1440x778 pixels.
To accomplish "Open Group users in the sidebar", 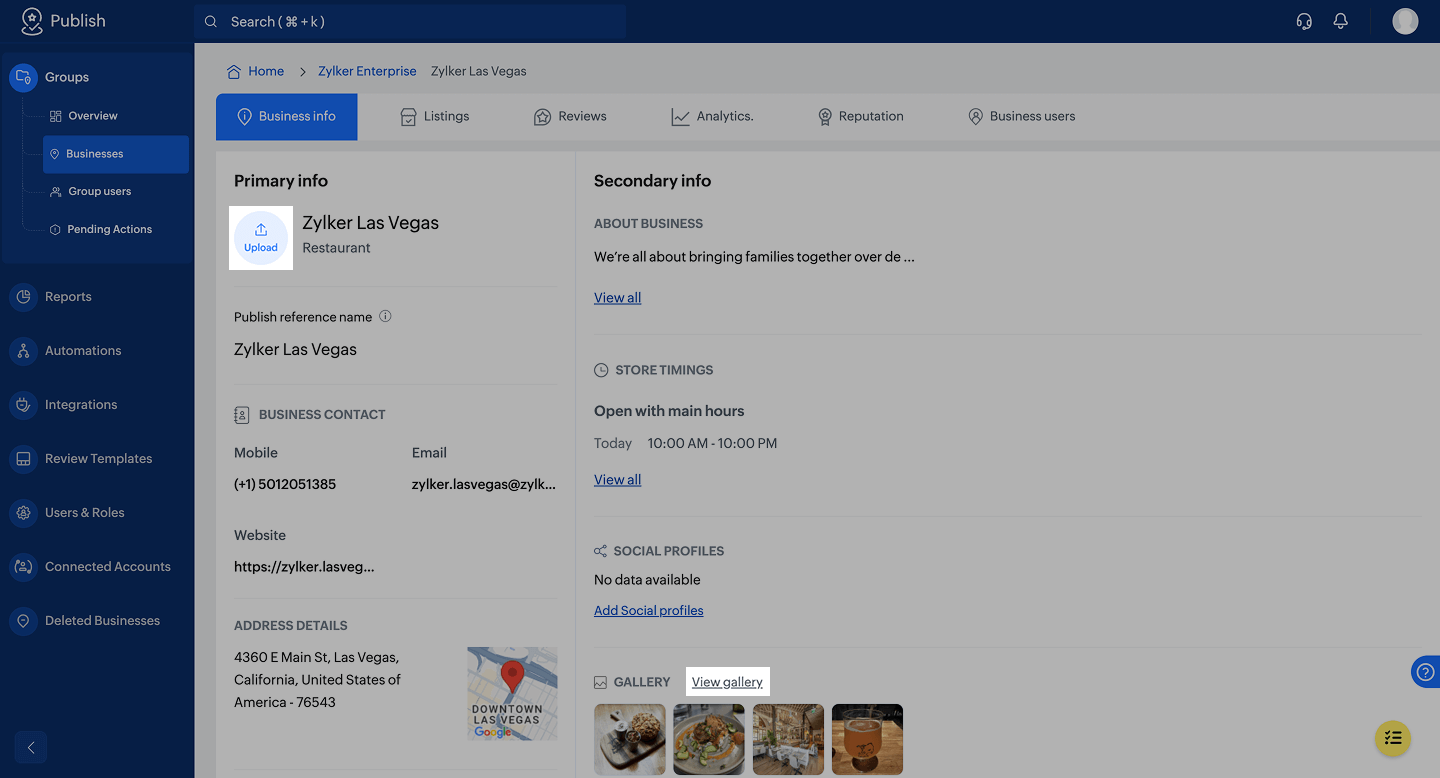I will pyautogui.click(x=91, y=191).
